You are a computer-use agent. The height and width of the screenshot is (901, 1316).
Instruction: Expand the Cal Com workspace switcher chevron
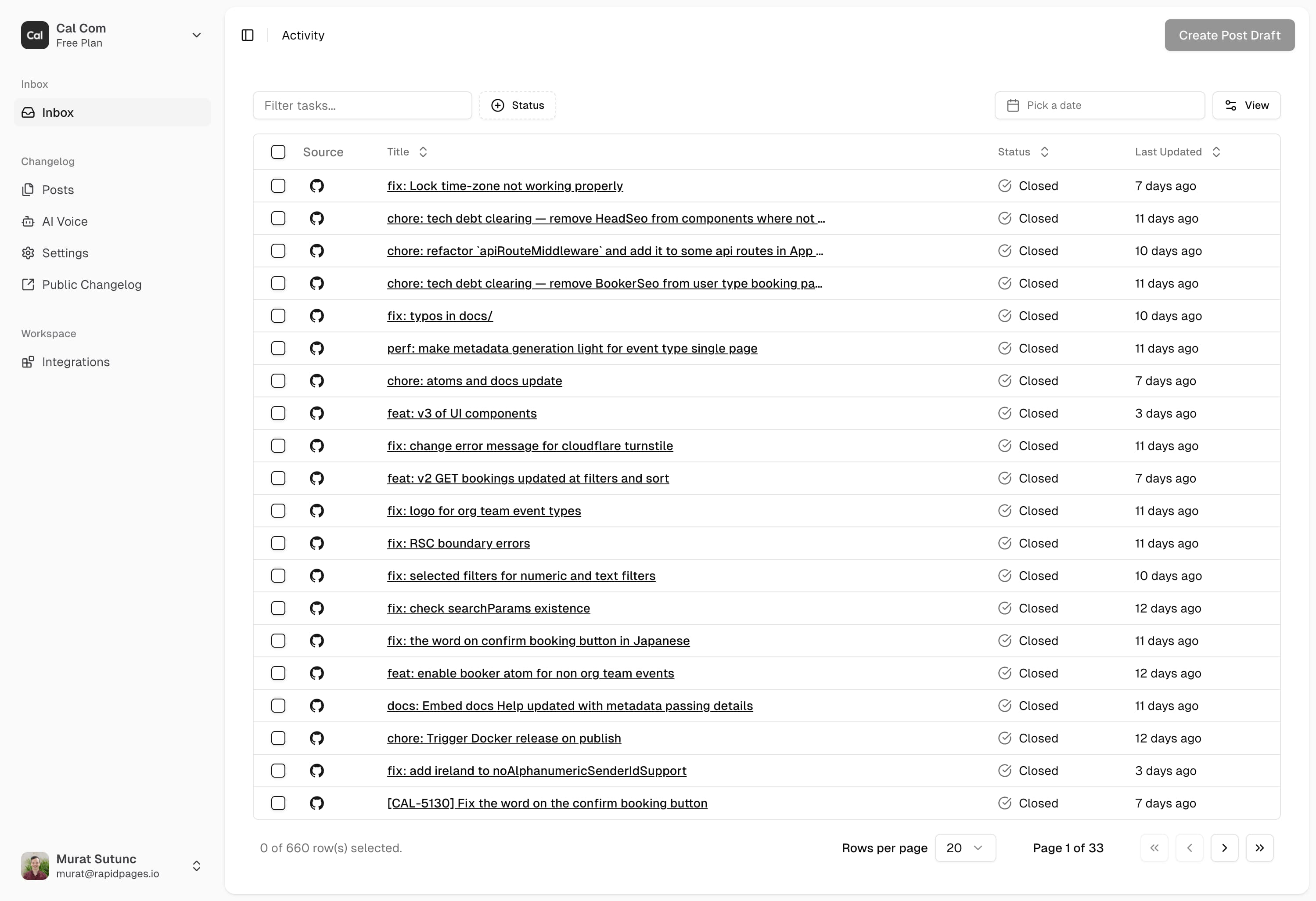(x=197, y=35)
